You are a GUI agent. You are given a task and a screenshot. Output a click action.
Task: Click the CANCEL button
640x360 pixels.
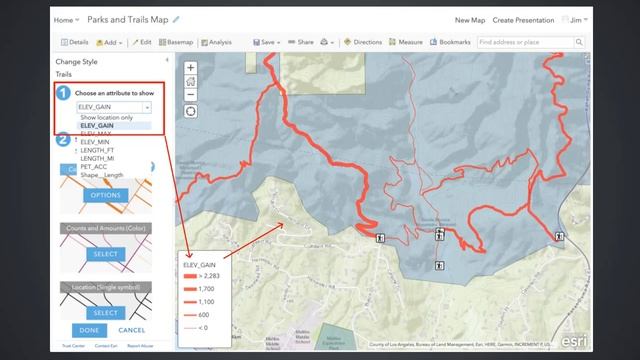(131, 330)
